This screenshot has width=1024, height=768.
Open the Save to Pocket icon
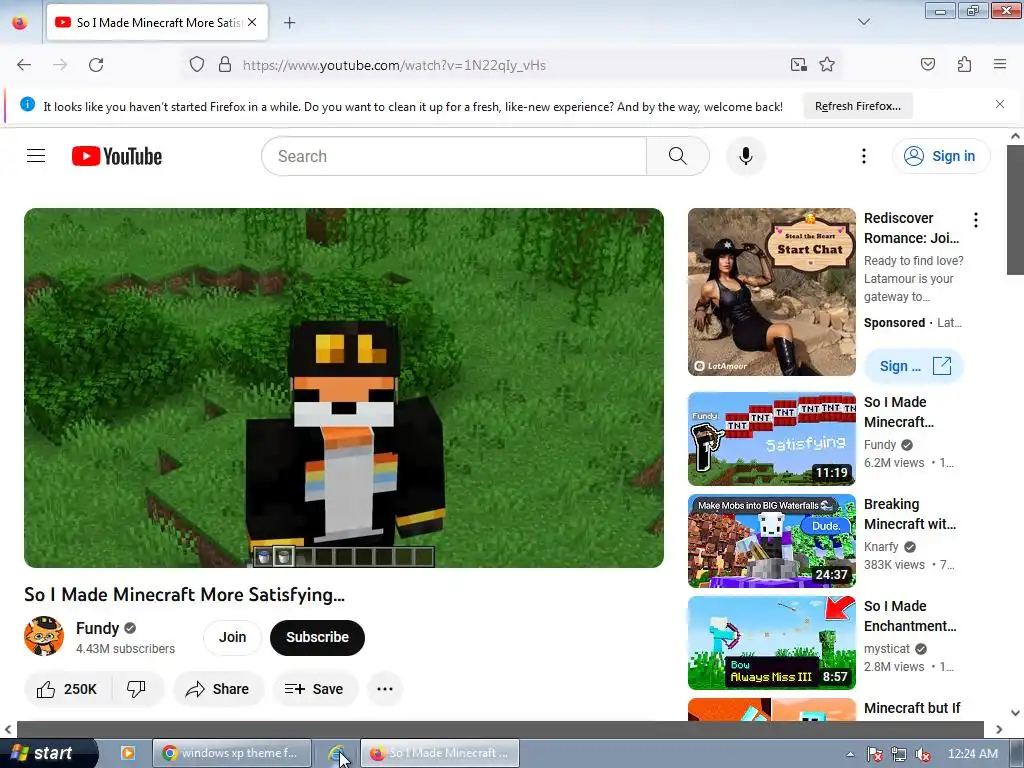tap(927, 64)
